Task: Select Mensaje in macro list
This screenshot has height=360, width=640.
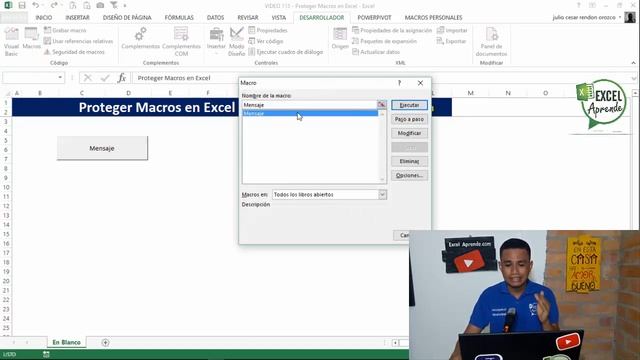Action: pyautogui.click(x=310, y=113)
